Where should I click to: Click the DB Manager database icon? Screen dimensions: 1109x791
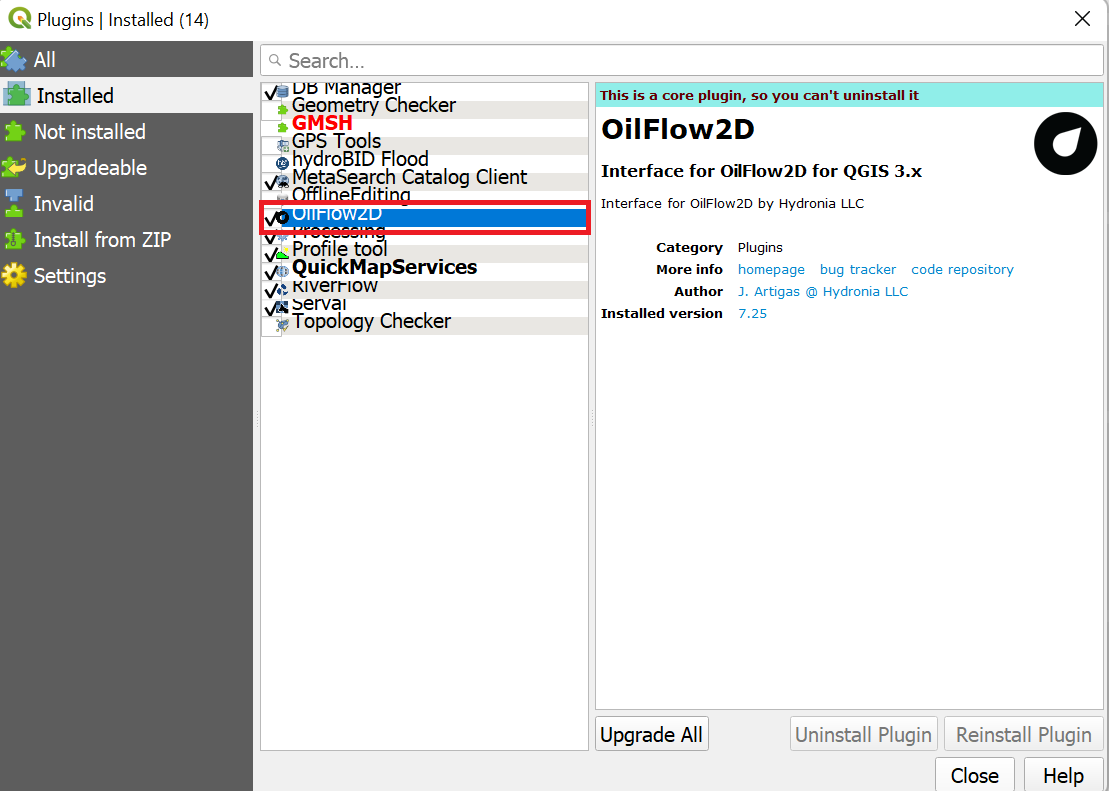pos(283,91)
